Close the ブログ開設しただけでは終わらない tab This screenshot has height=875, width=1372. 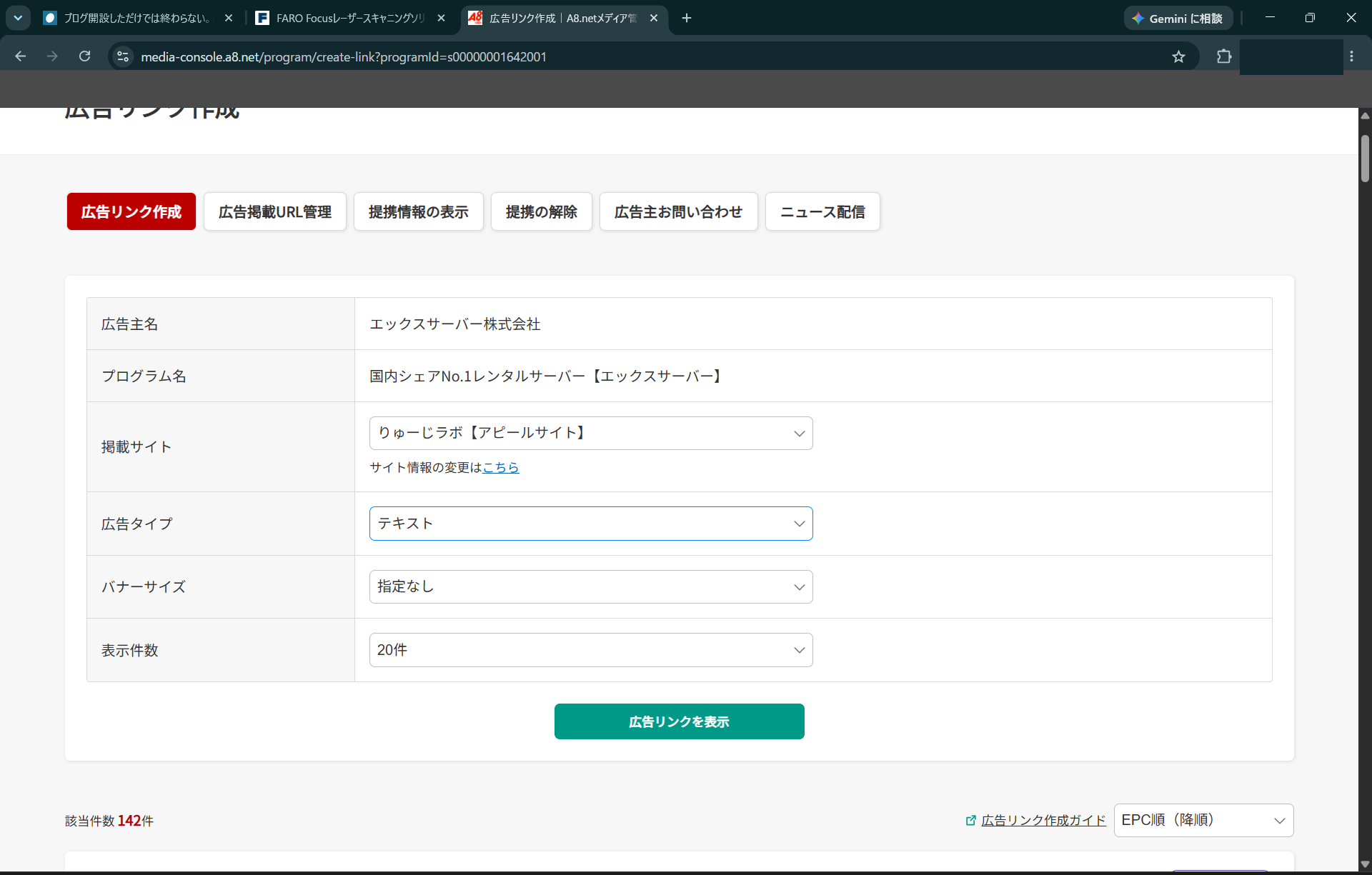[x=229, y=18]
